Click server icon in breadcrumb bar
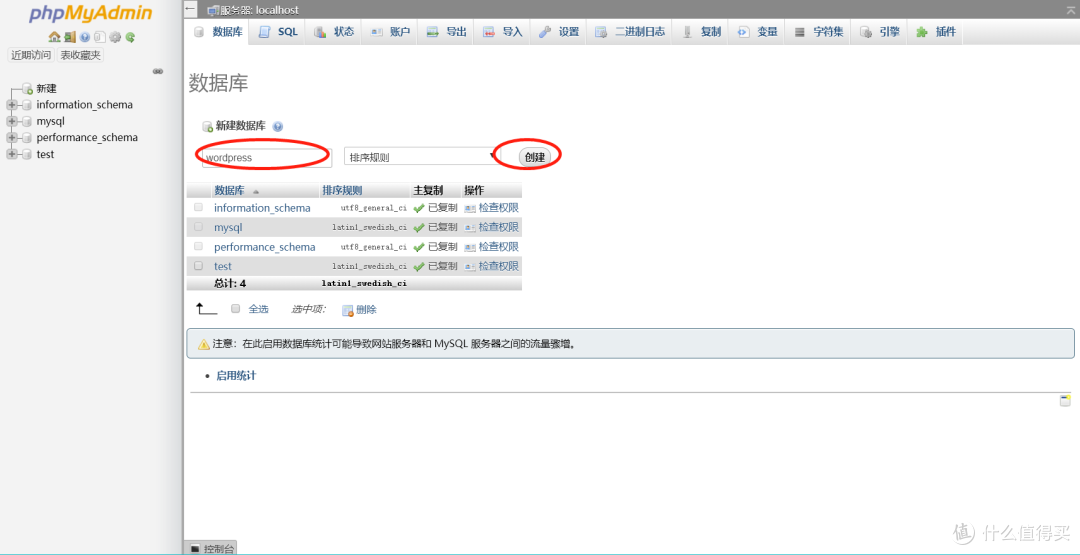This screenshot has width=1080, height=555. point(213,10)
